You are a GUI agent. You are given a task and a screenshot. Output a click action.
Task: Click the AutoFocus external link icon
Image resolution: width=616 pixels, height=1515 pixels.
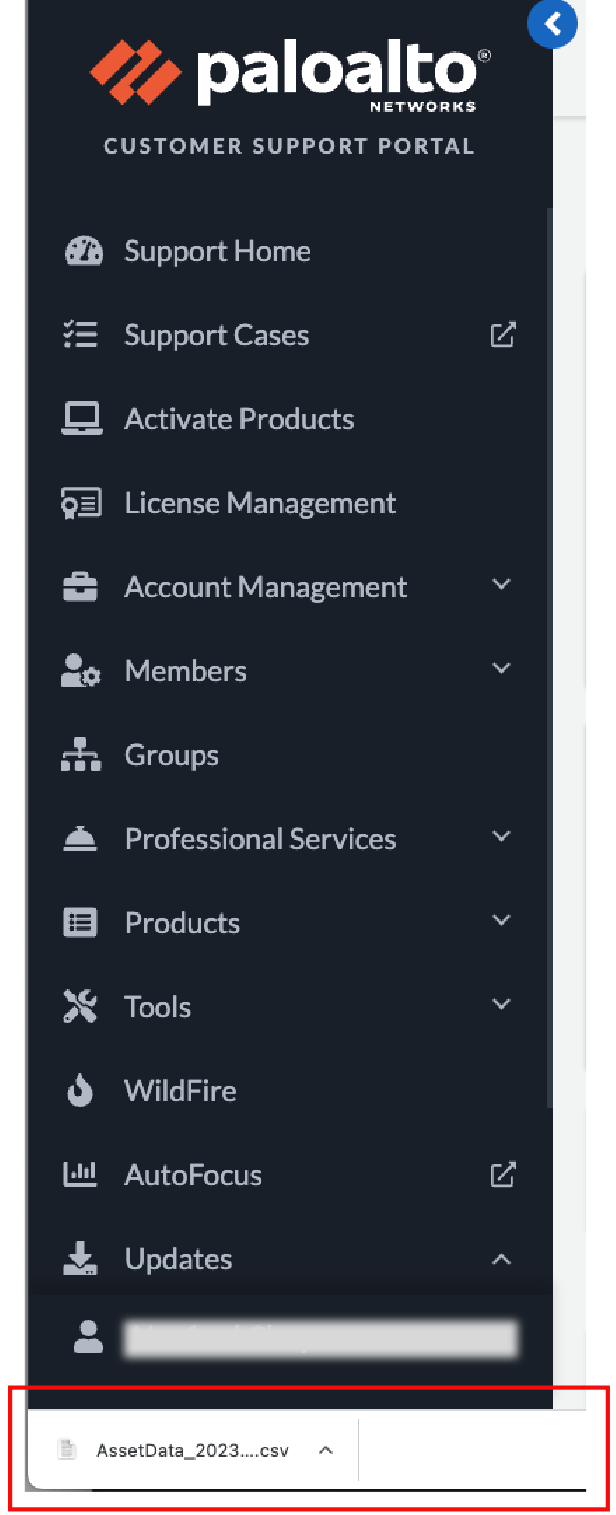[x=502, y=1175]
